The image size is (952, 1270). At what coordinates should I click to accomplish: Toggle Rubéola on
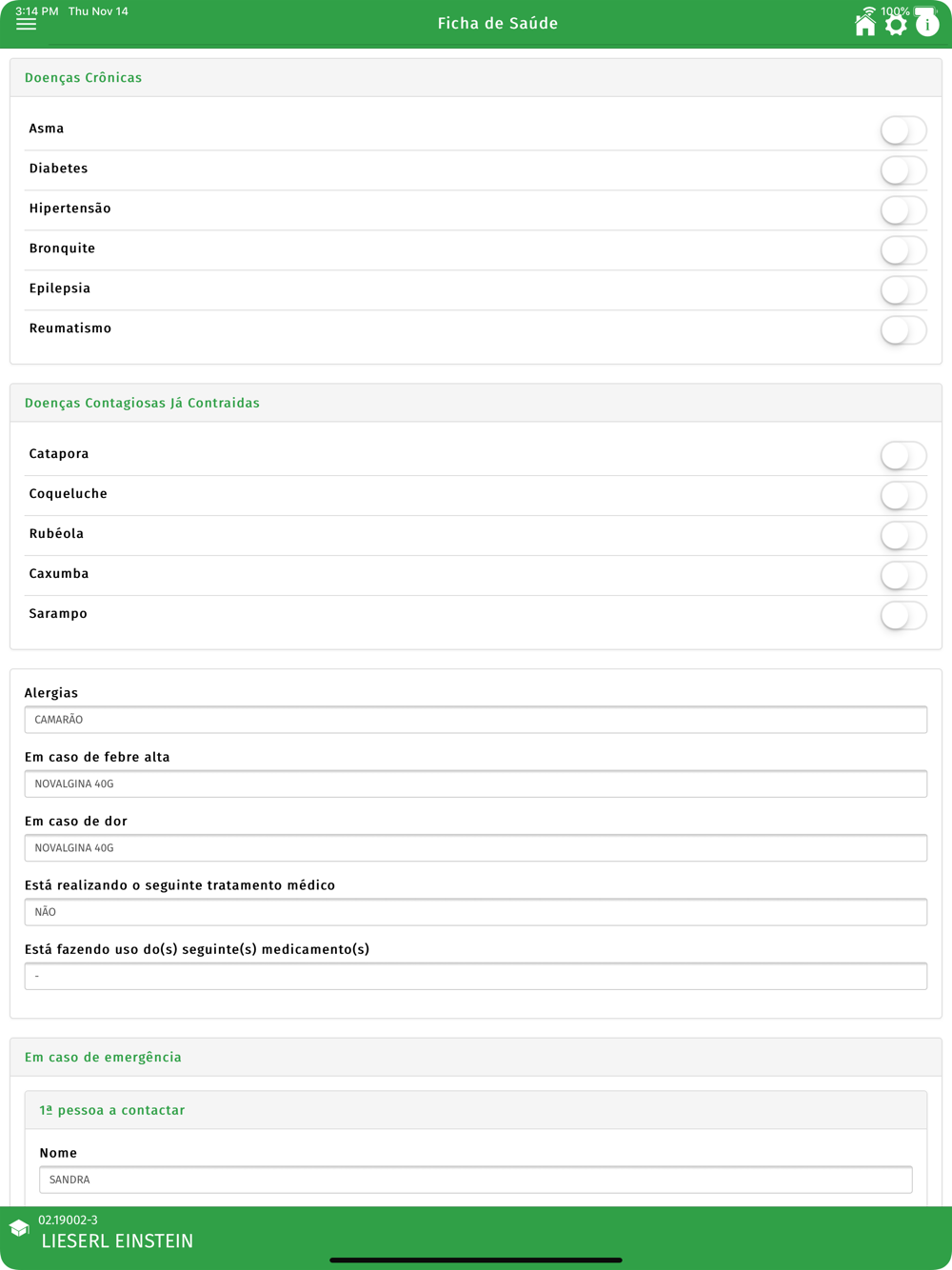coord(902,535)
